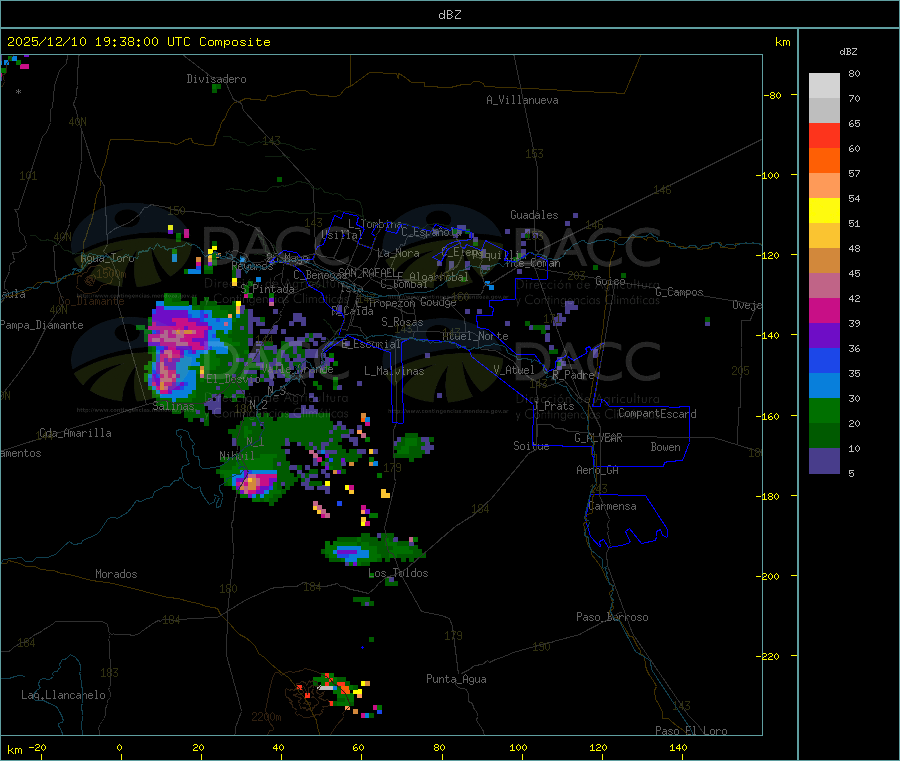Select the -20 tick on the horizontal axis
Image resolution: width=900 pixels, height=761 pixels.
pyautogui.click(x=38, y=747)
